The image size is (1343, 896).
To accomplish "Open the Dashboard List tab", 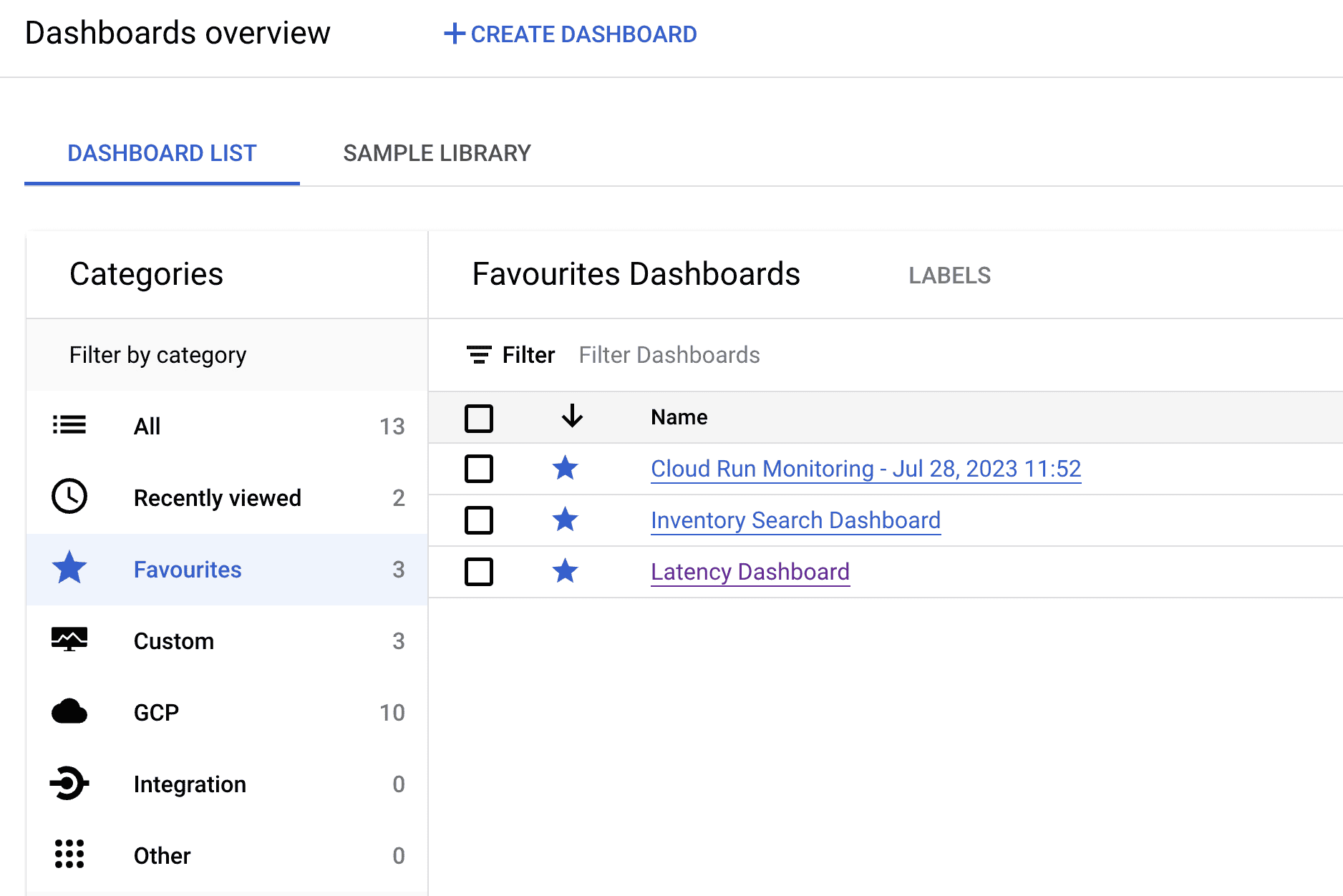I will coord(162,153).
